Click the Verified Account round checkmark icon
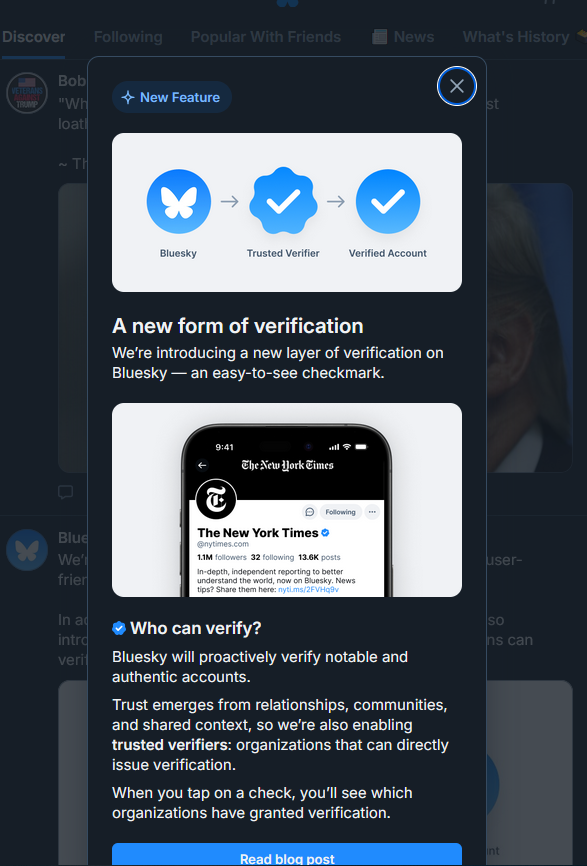The image size is (587, 866). pos(388,202)
